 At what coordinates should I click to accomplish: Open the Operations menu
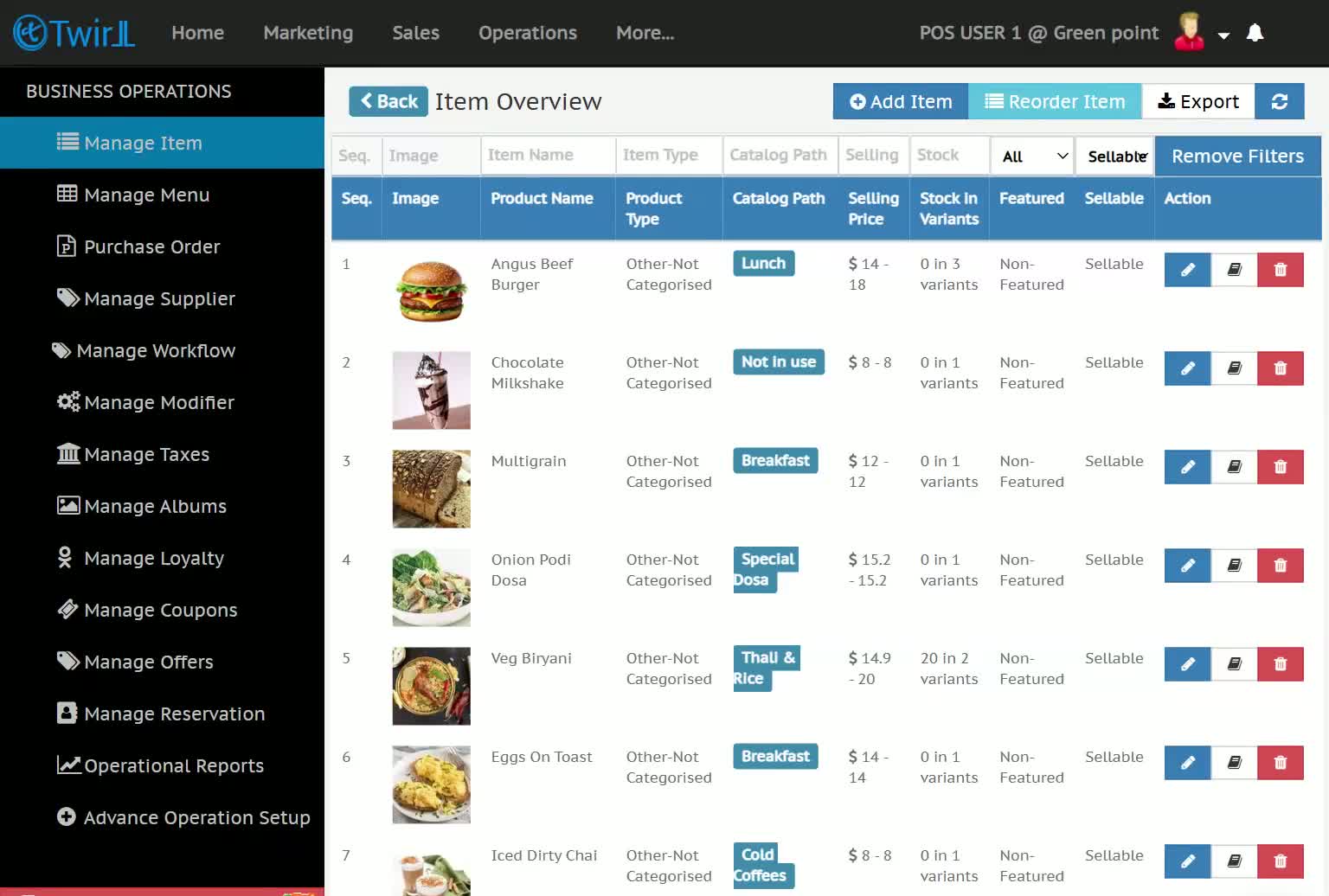point(528,33)
